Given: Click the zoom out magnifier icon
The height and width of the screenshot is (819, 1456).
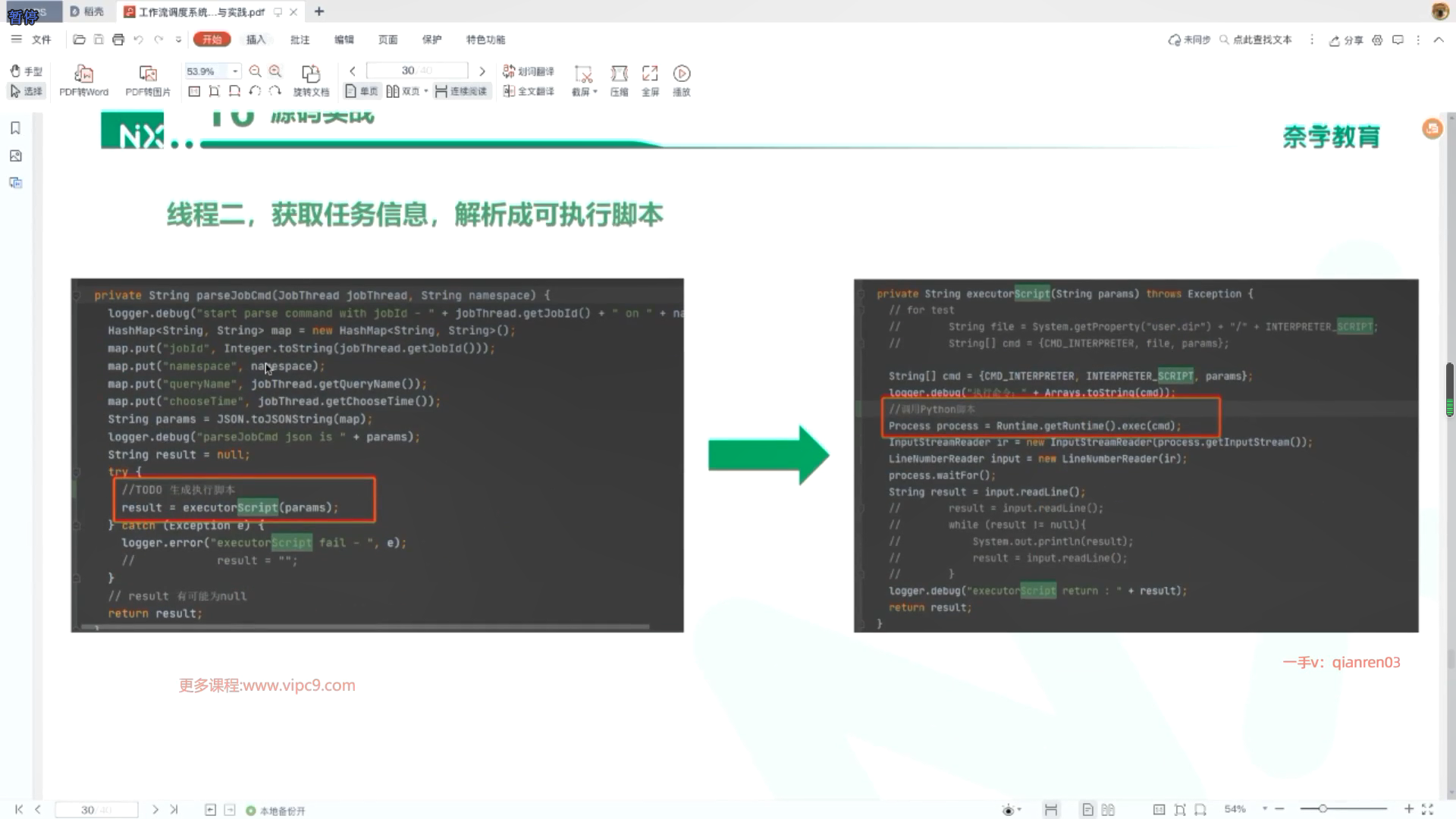Looking at the screenshot, I should (256, 71).
